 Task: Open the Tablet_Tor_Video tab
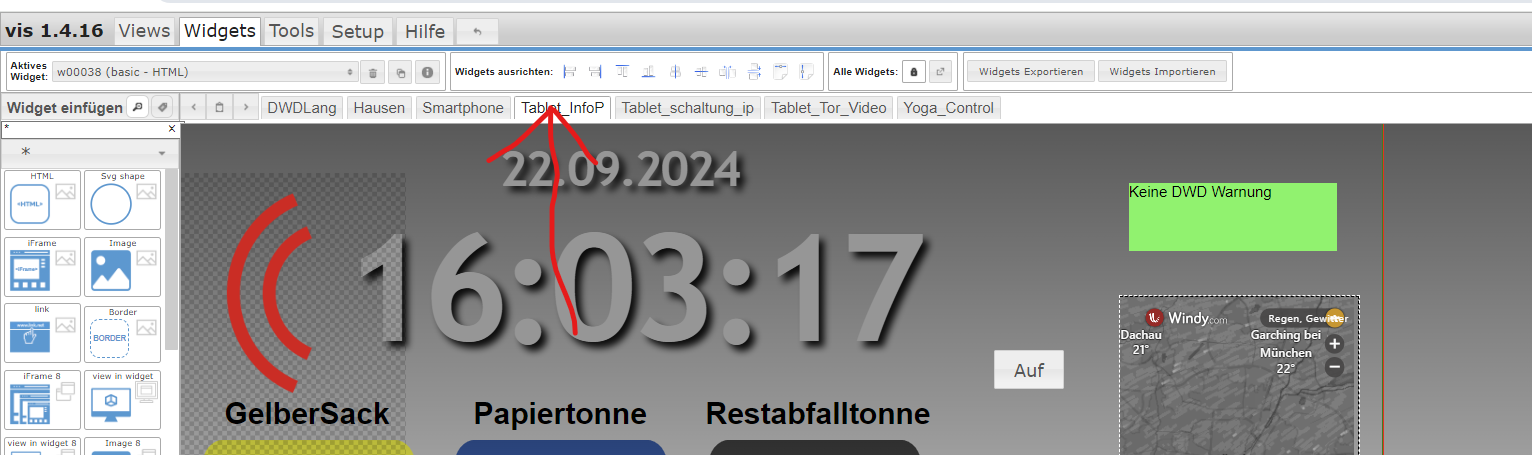point(829,108)
